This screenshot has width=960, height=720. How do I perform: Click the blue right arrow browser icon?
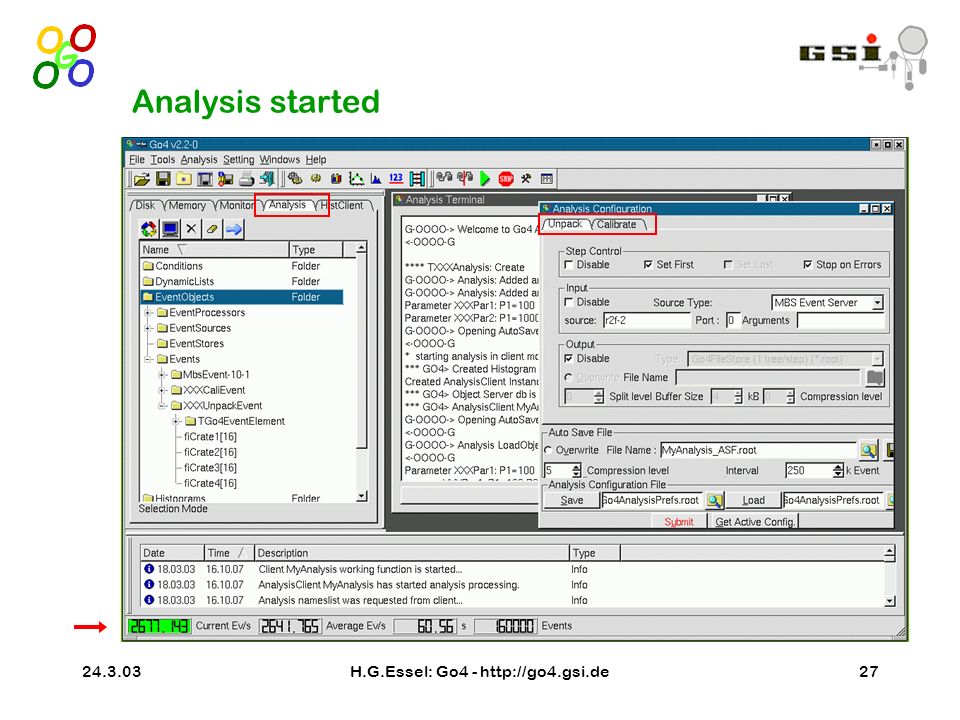click(x=233, y=229)
